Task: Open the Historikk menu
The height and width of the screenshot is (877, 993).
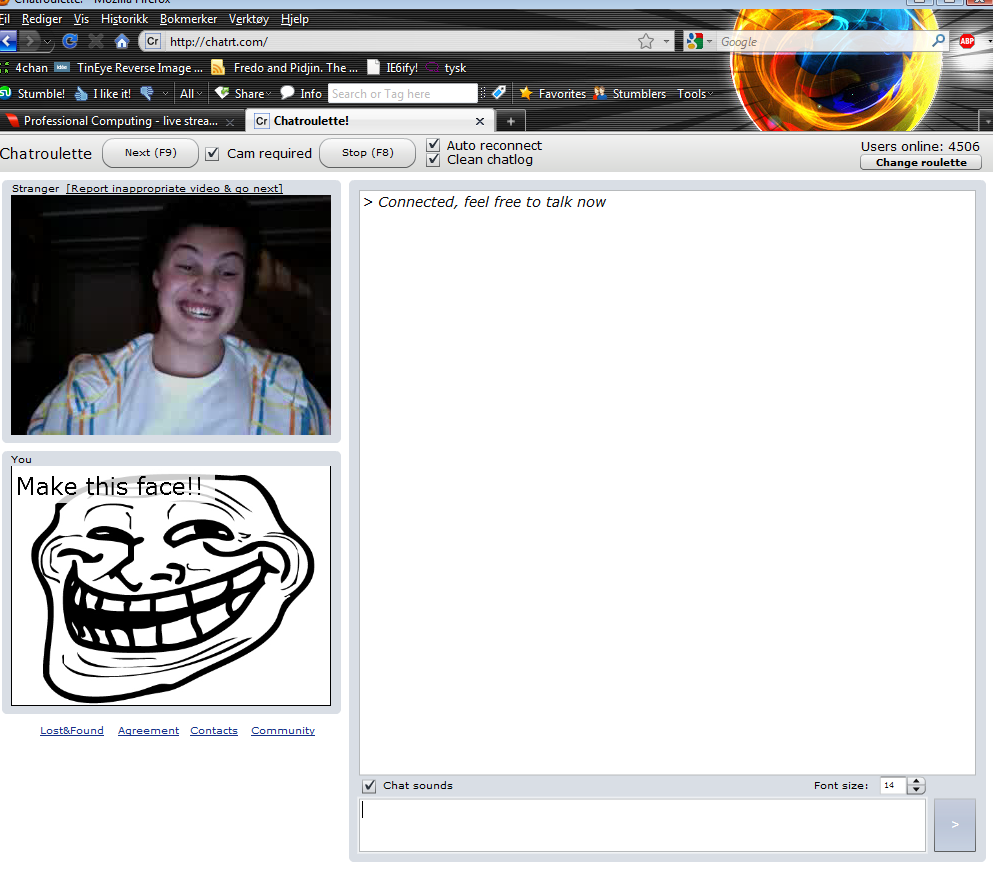Action: click(124, 19)
